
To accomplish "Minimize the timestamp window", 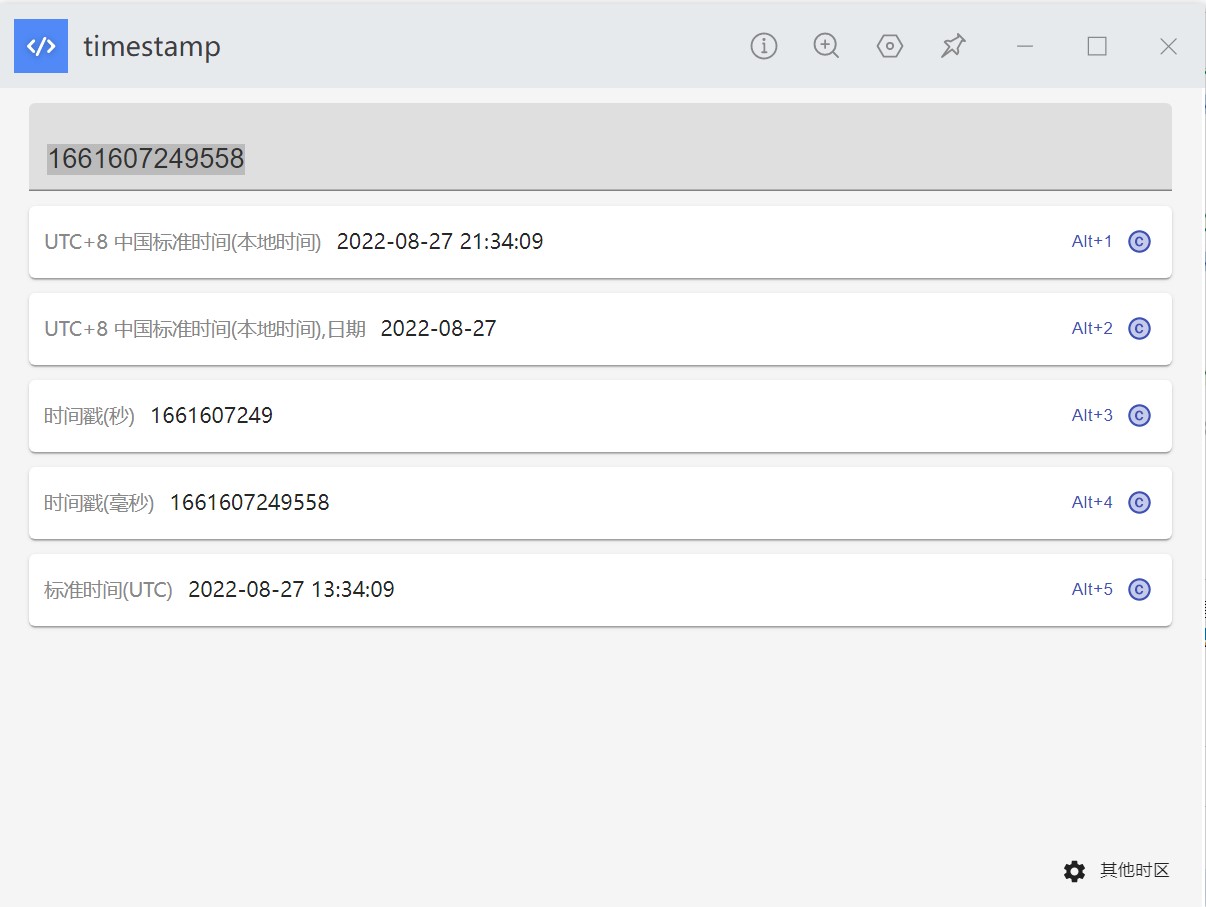I will 1025,46.
